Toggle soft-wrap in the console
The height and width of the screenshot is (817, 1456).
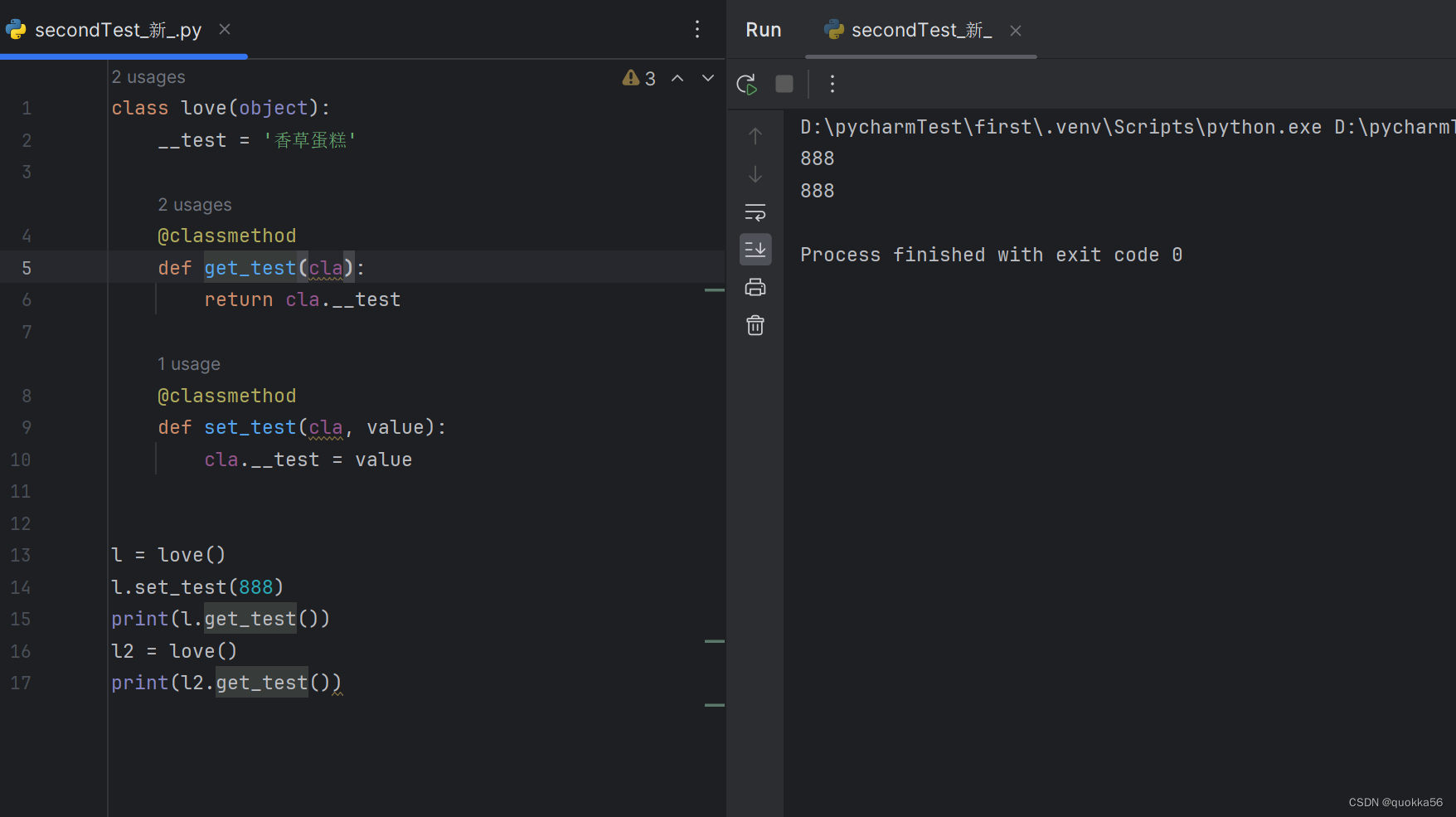click(755, 212)
